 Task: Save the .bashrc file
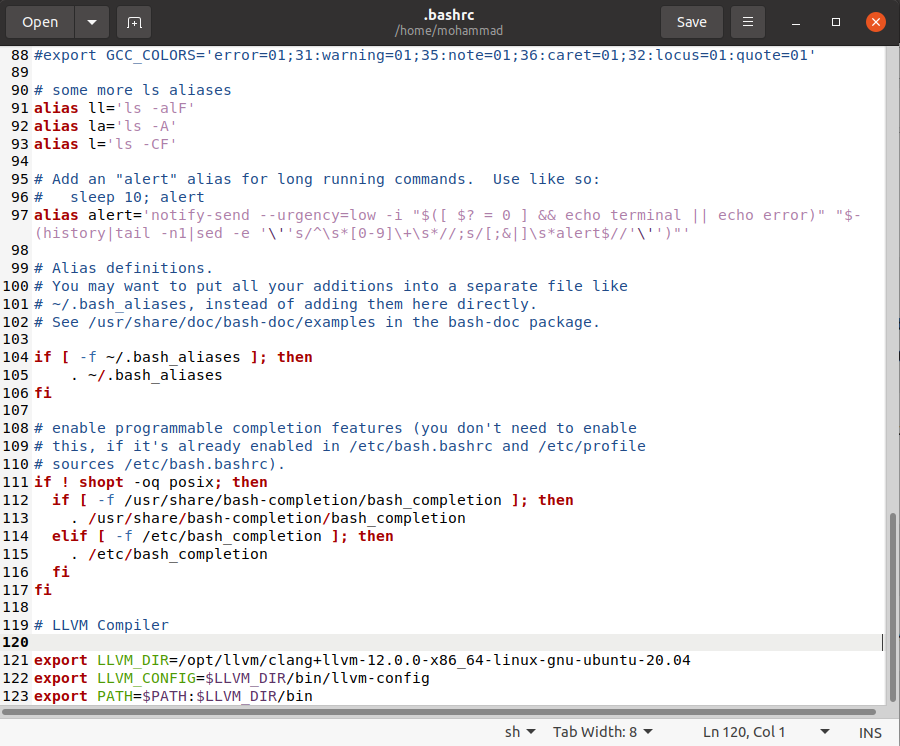coord(691,22)
